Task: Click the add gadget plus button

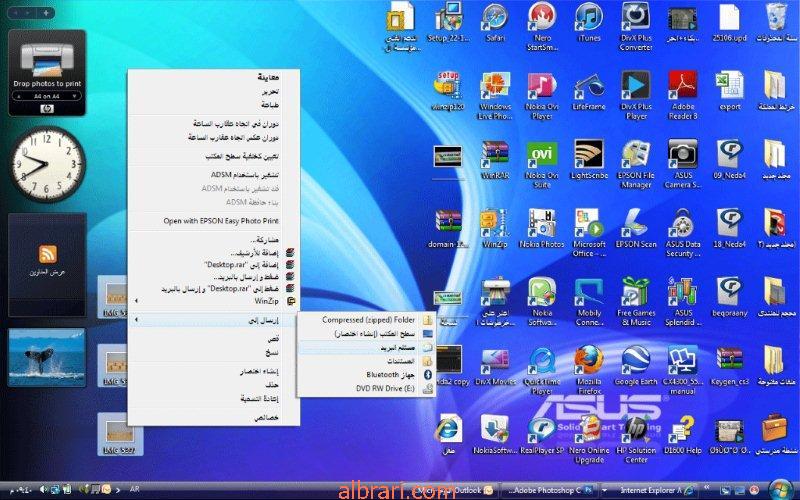Action: [x=46, y=13]
